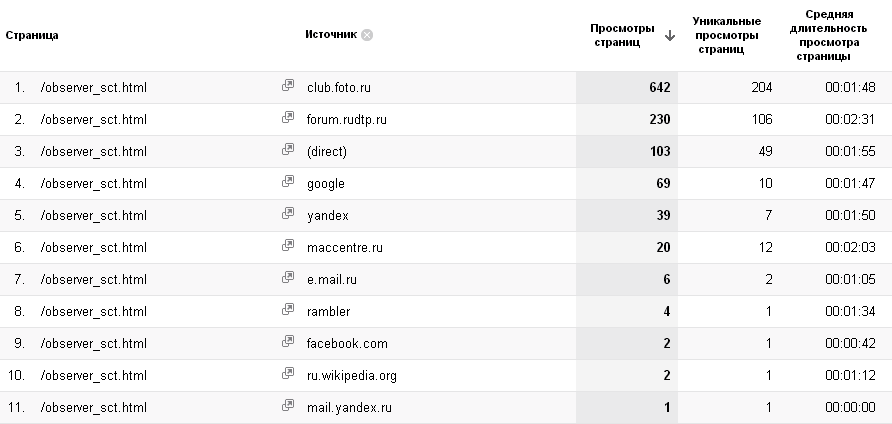
Task: Sort by Средняя длительность просмотра страницы header
Action: (828, 35)
